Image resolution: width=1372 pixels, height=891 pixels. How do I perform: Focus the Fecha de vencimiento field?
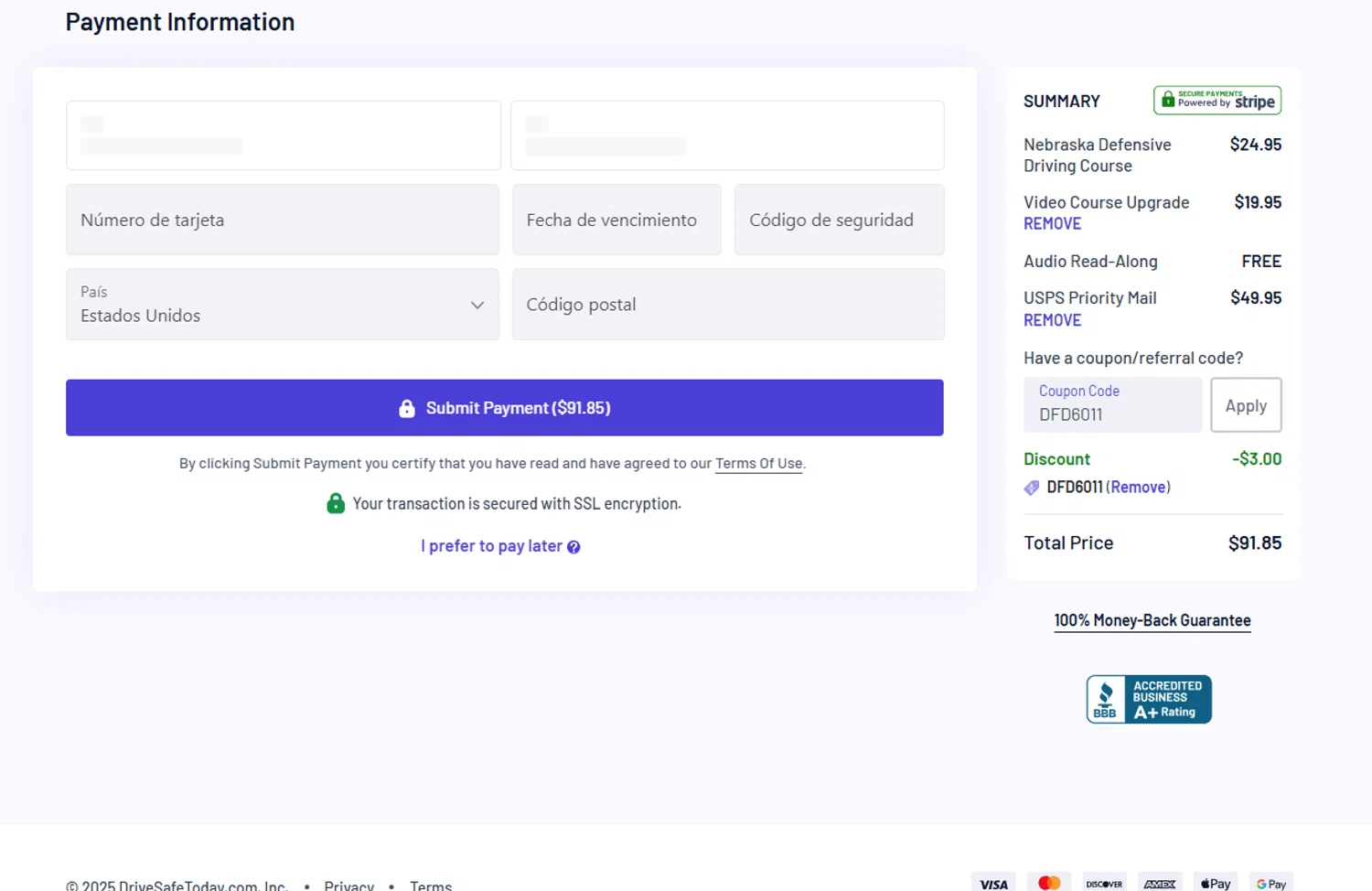pyautogui.click(x=616, y=220)
